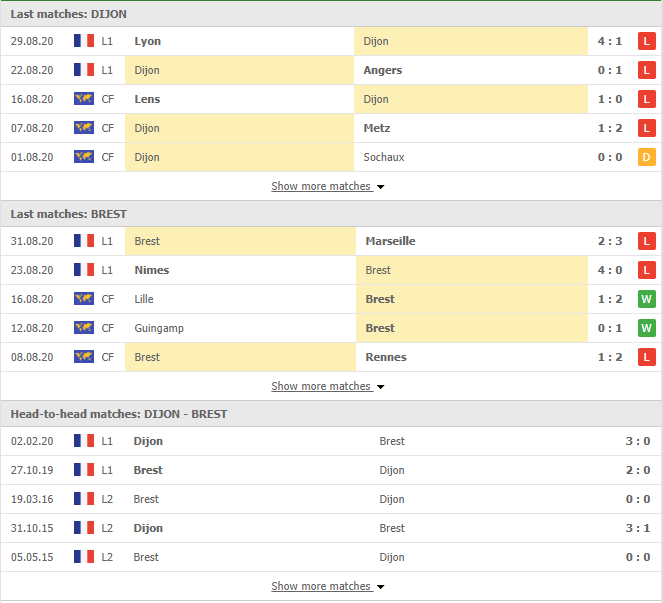
Task: Click the orange D badge for Sochaux match
Action: [647, 157]
